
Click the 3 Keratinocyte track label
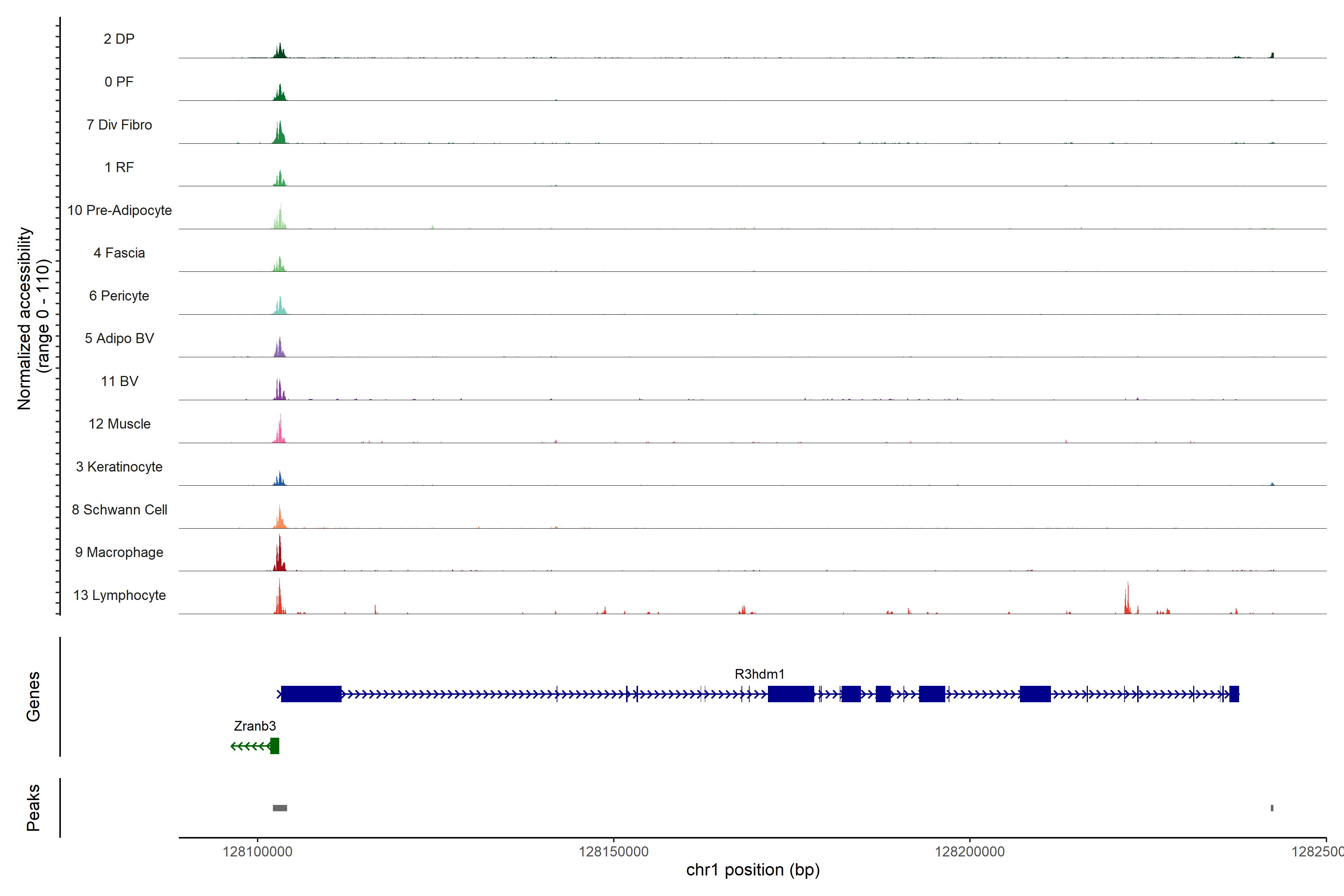coord(119,466)
